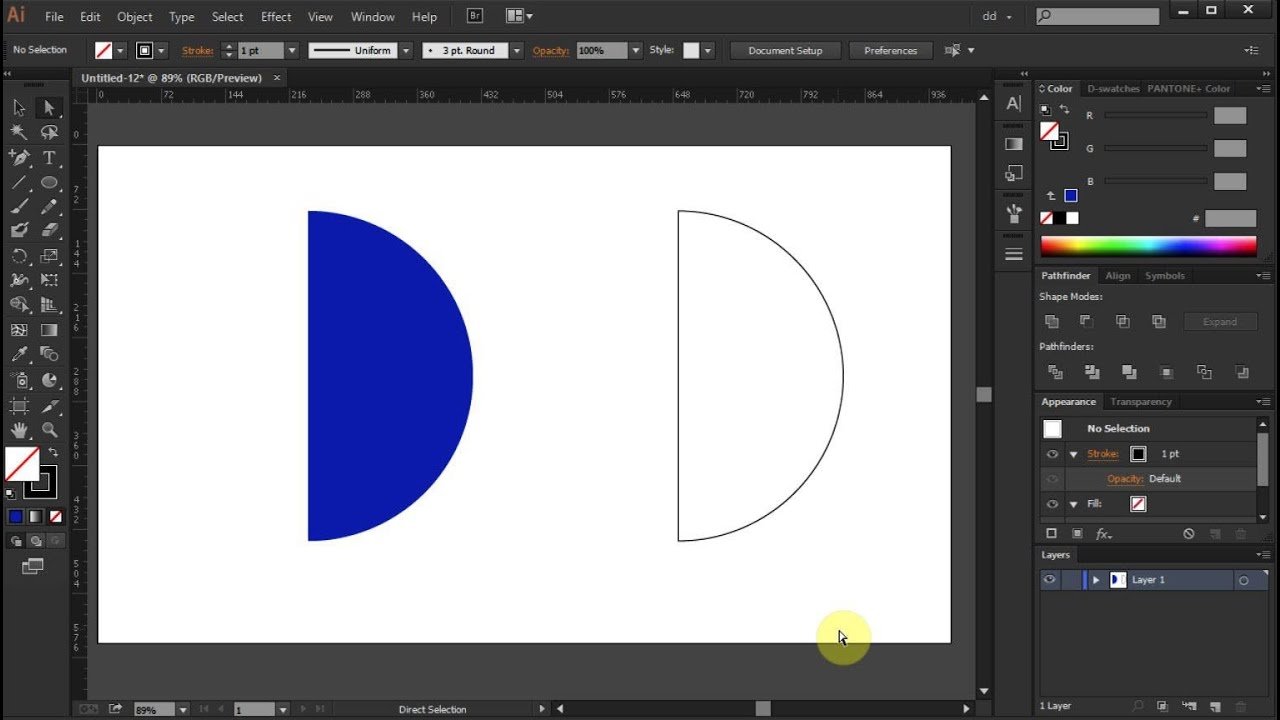Select the Scale tool
The width and height of the screenshot is (1280, 720).
pos(49,257)
